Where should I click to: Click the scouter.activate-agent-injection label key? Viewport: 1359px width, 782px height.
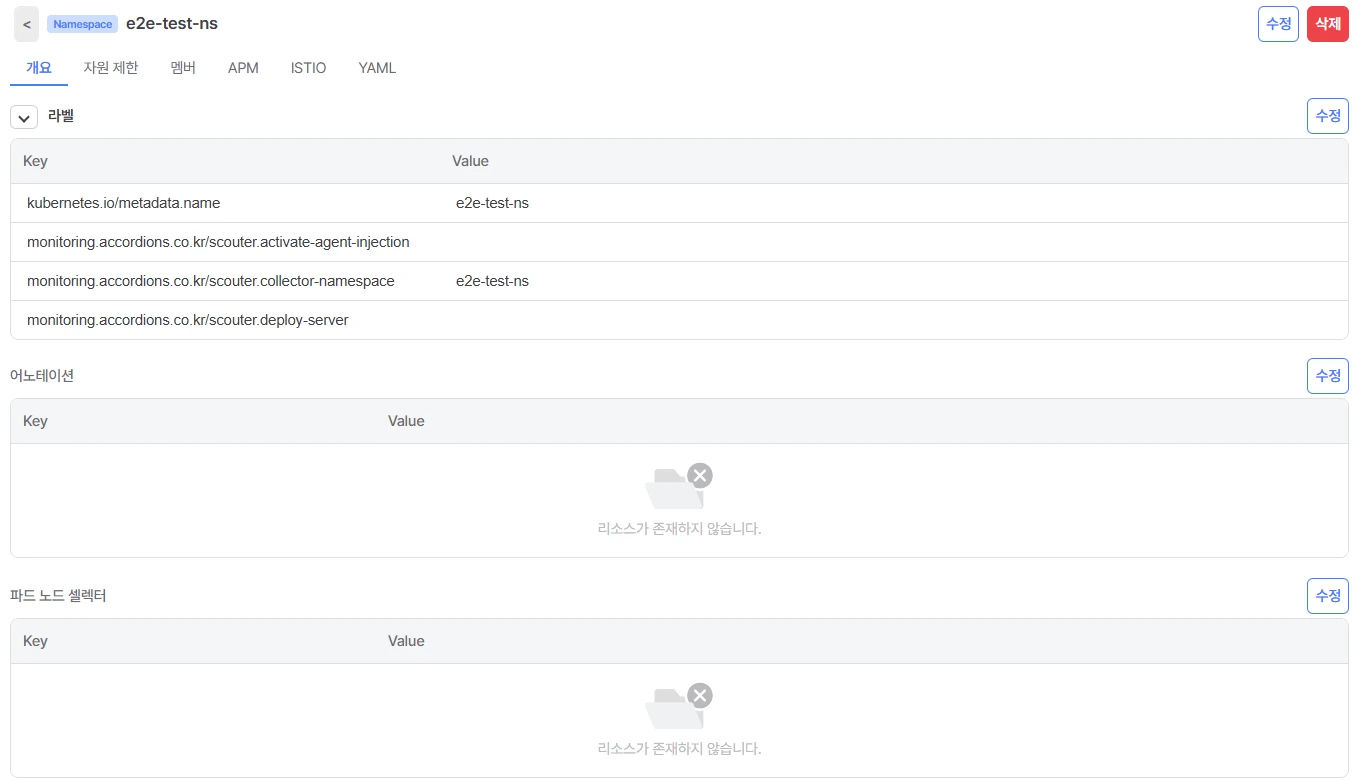218,242
